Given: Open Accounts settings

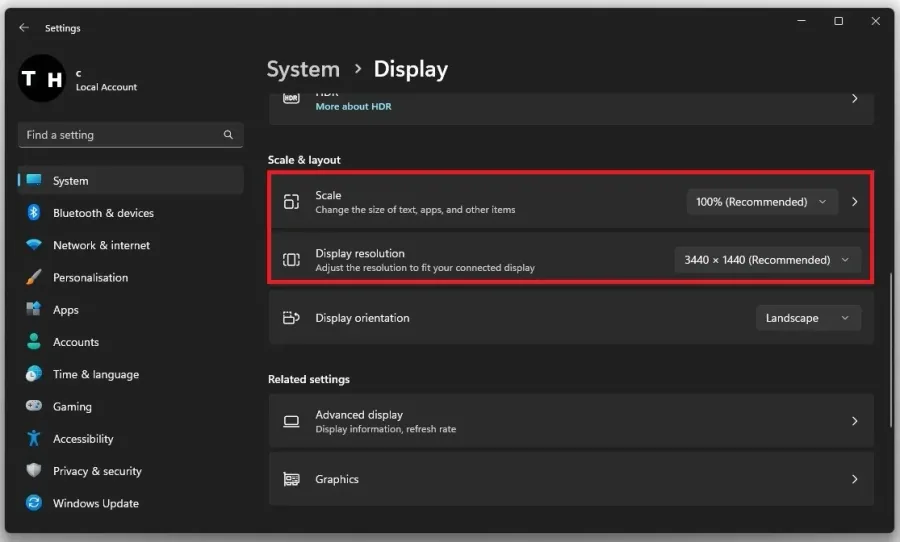Looking at the screenshot, I should (131, 342).
